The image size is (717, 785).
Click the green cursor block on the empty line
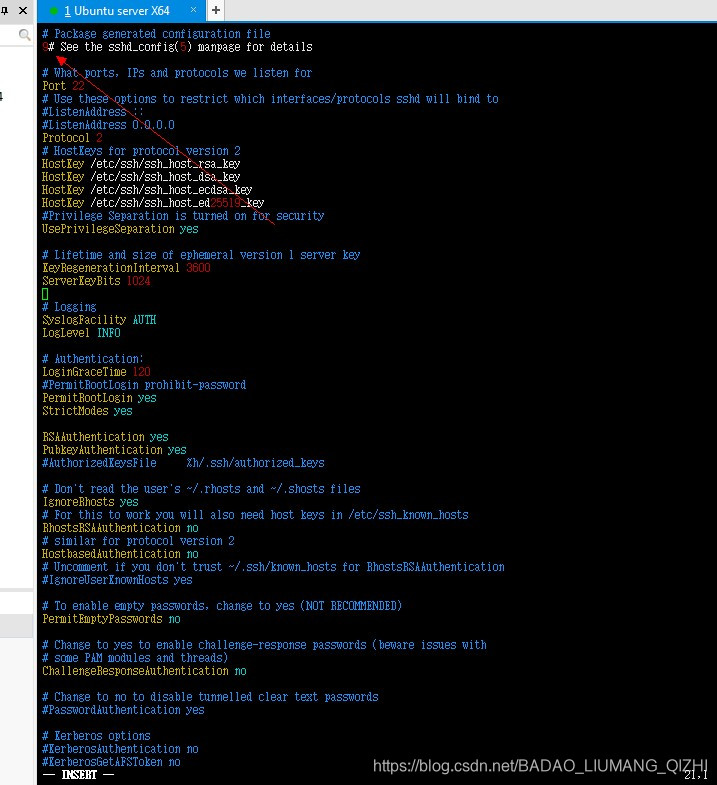(45, 294)
